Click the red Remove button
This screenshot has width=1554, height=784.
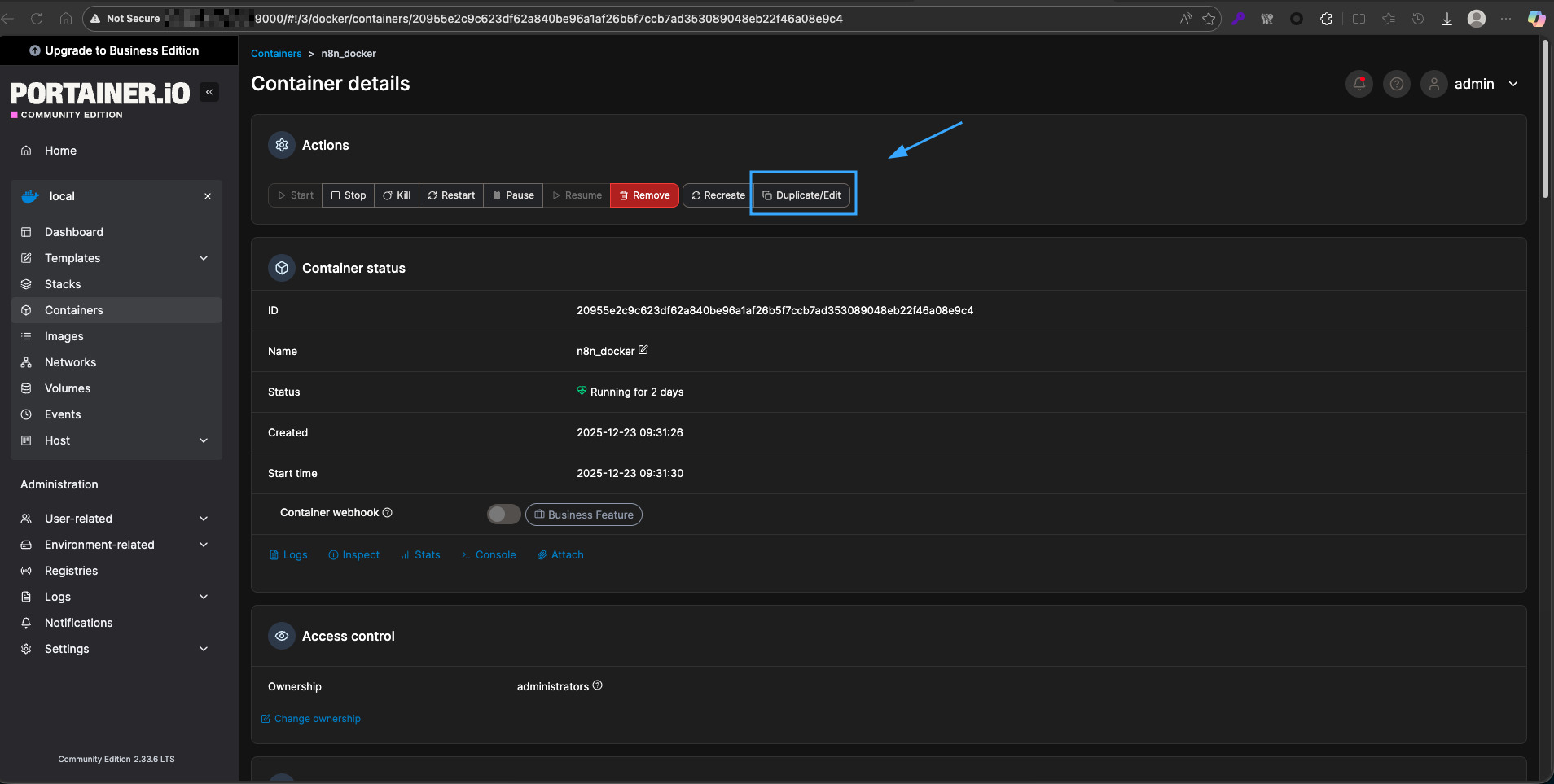pos(644,195)
